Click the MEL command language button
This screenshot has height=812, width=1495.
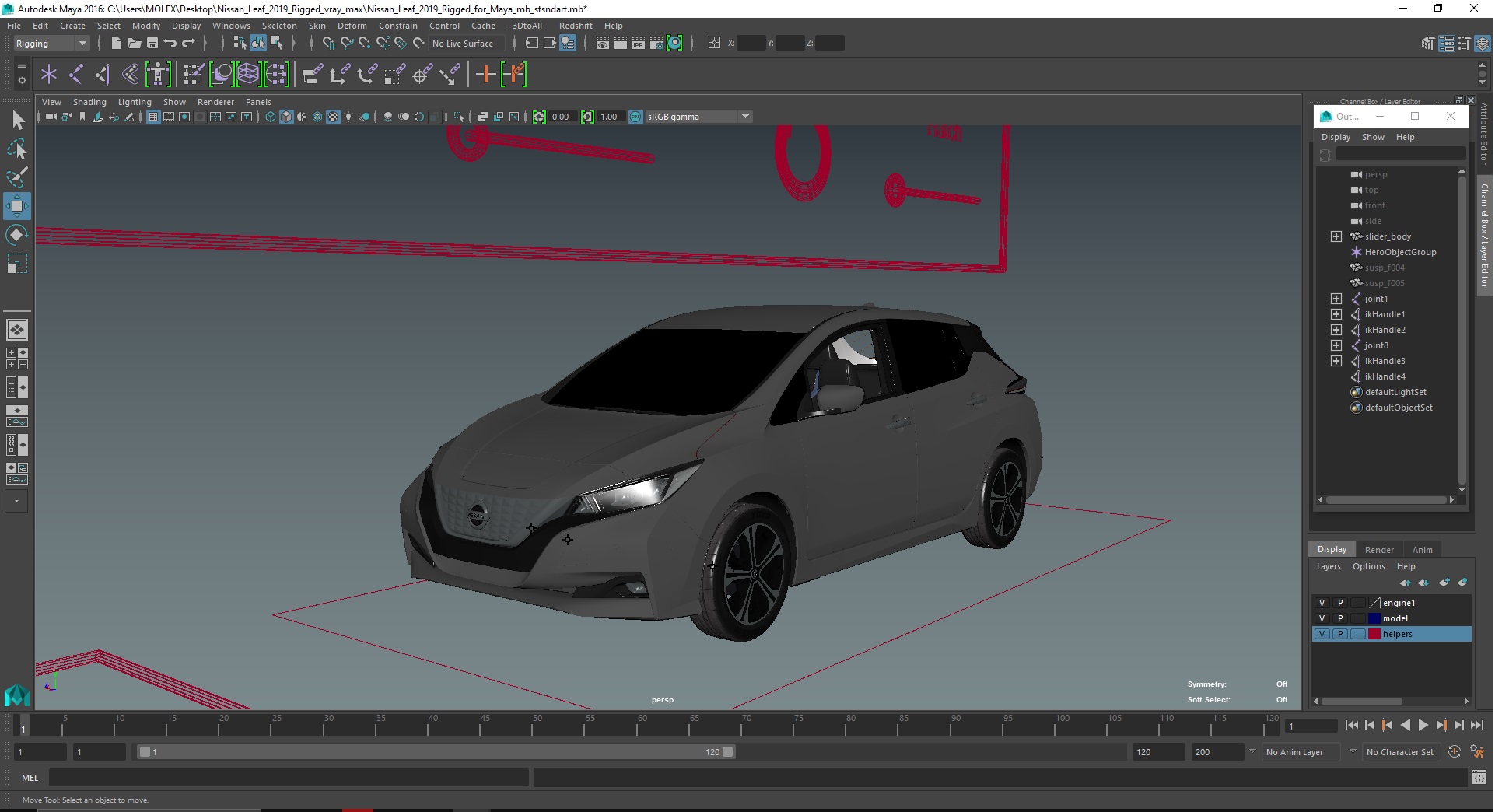(x=30, y=778)
